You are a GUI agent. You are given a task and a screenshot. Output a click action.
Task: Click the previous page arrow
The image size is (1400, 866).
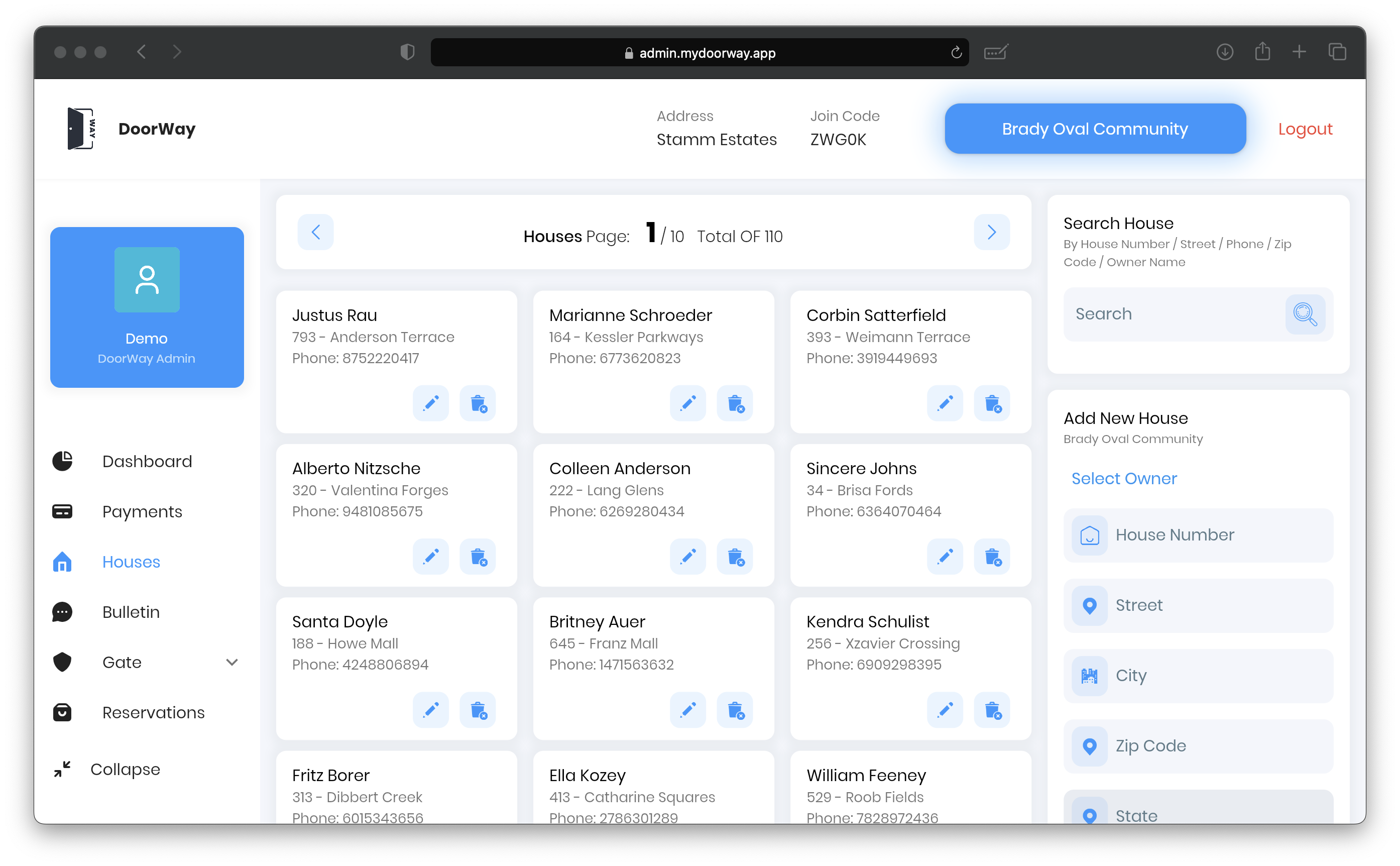coord(315,232)
